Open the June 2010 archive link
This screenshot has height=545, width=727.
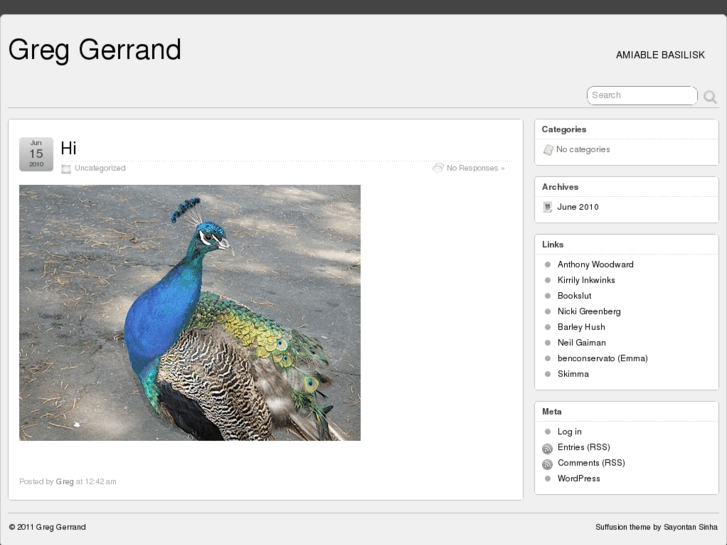click(578, 207)
